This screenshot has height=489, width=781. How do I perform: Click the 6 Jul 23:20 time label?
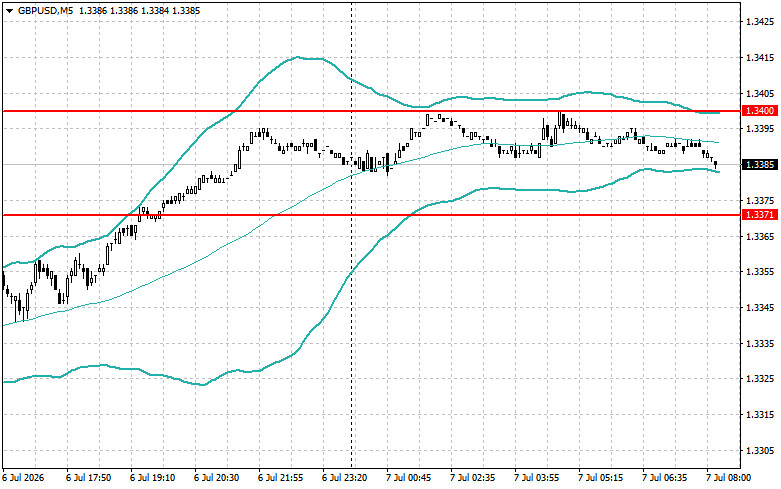pyautogui.click(x=345, y=478)
